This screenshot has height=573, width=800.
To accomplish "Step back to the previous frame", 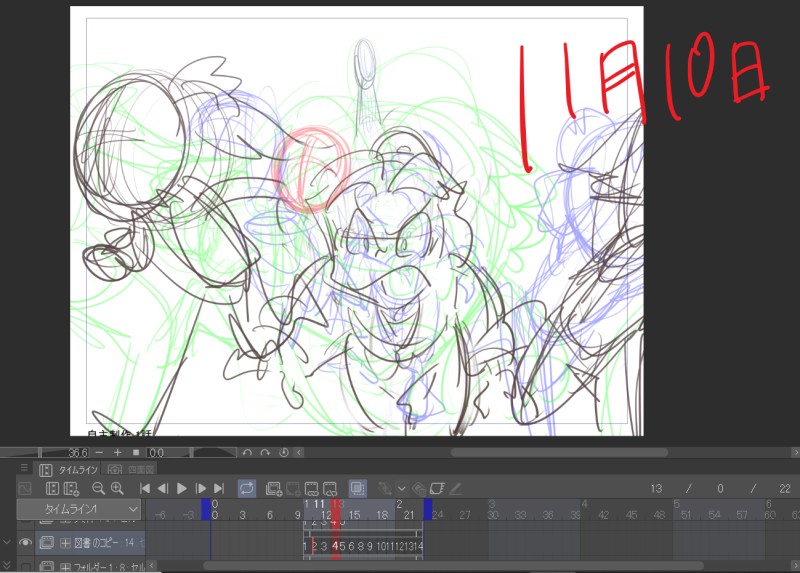I will coord(163,489).
